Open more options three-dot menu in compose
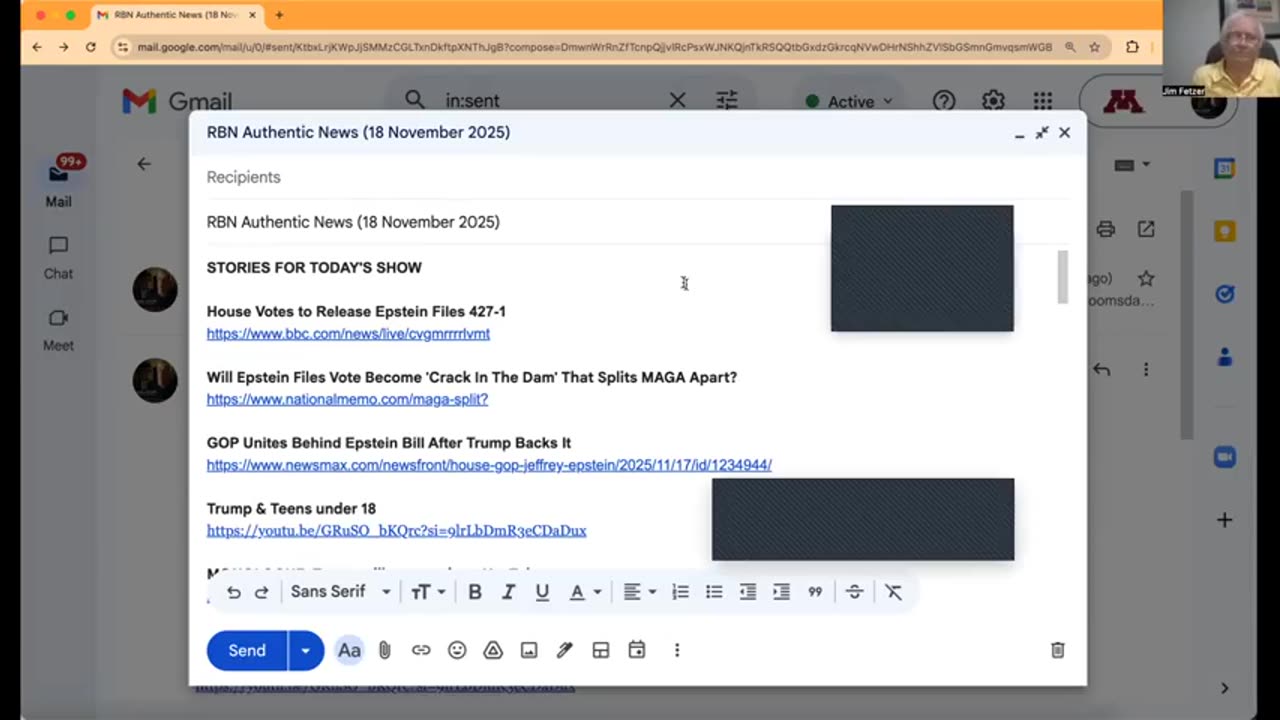This screenshot has height=720, width=1280. pos(677,650)
